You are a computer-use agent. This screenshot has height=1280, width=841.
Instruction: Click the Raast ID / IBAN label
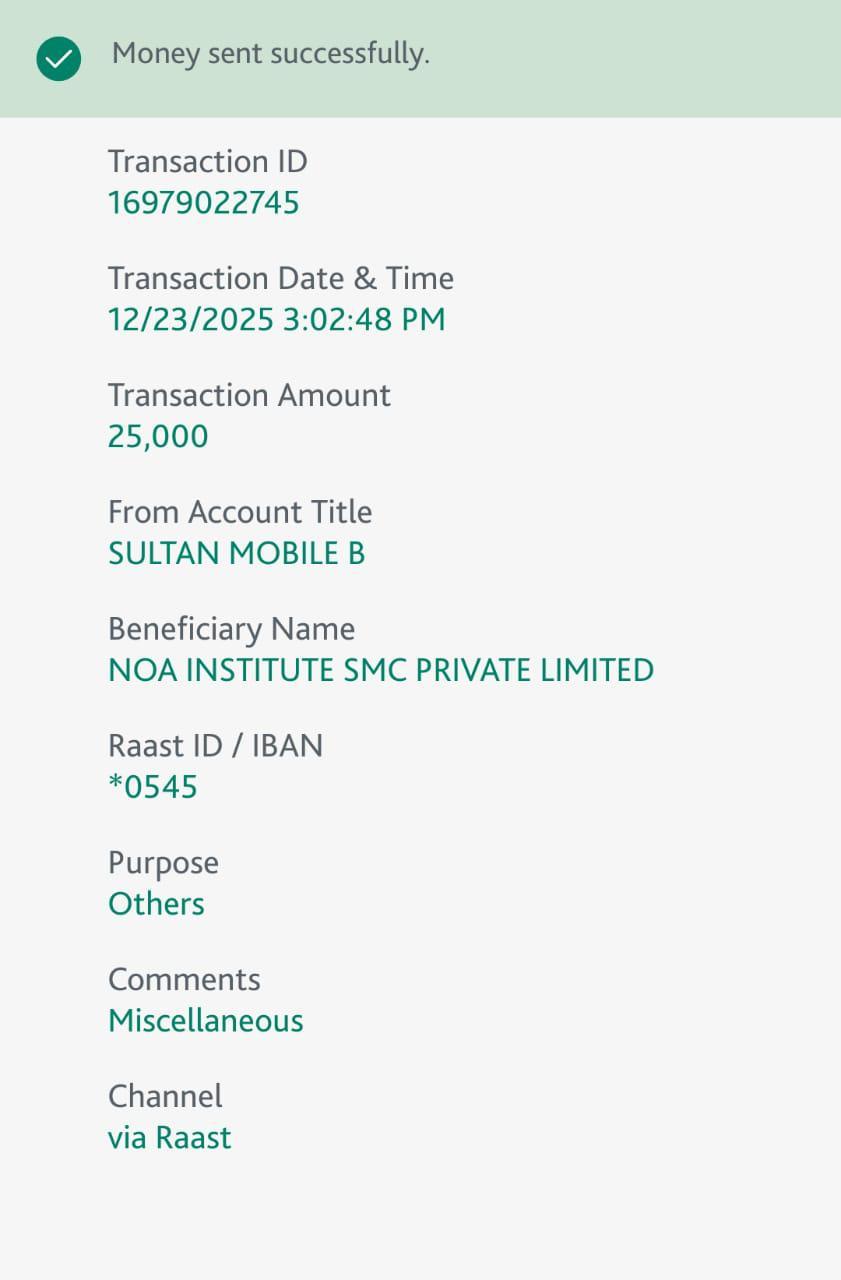[215, 746]
